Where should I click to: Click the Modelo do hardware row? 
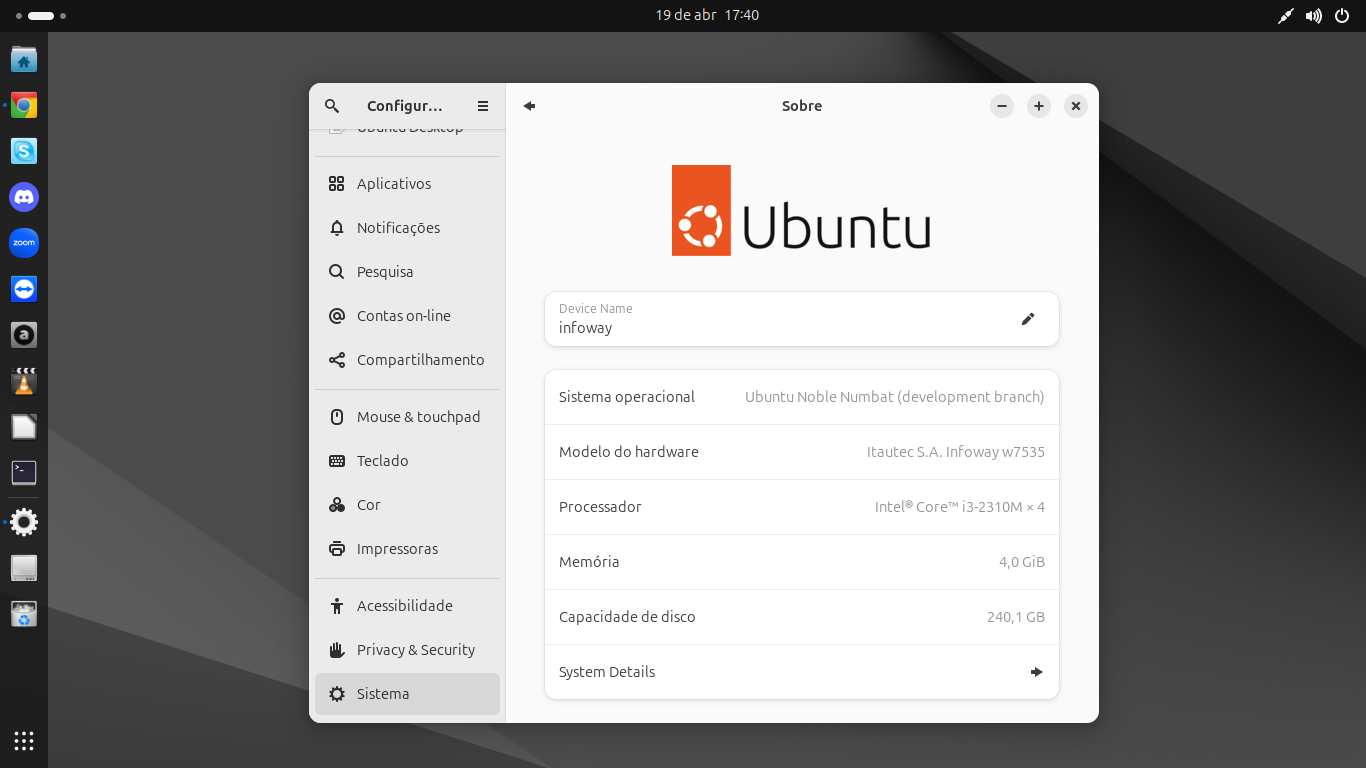tap(802, 452)
